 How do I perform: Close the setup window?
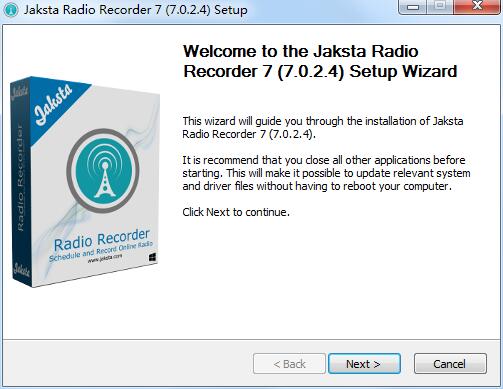tap(477, 6)
